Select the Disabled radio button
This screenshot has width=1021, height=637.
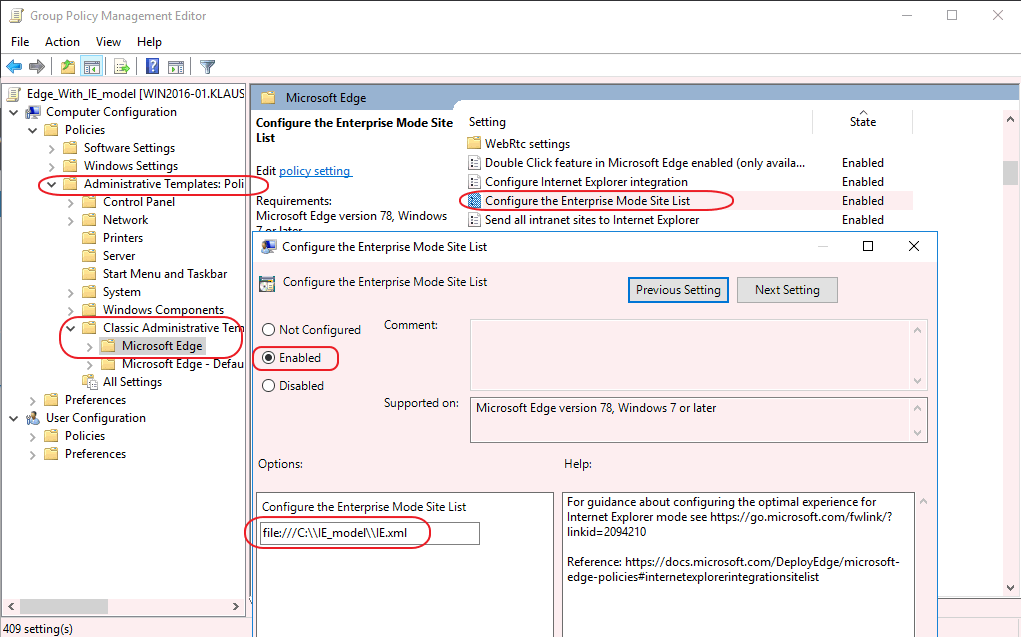tap(269, 386)
